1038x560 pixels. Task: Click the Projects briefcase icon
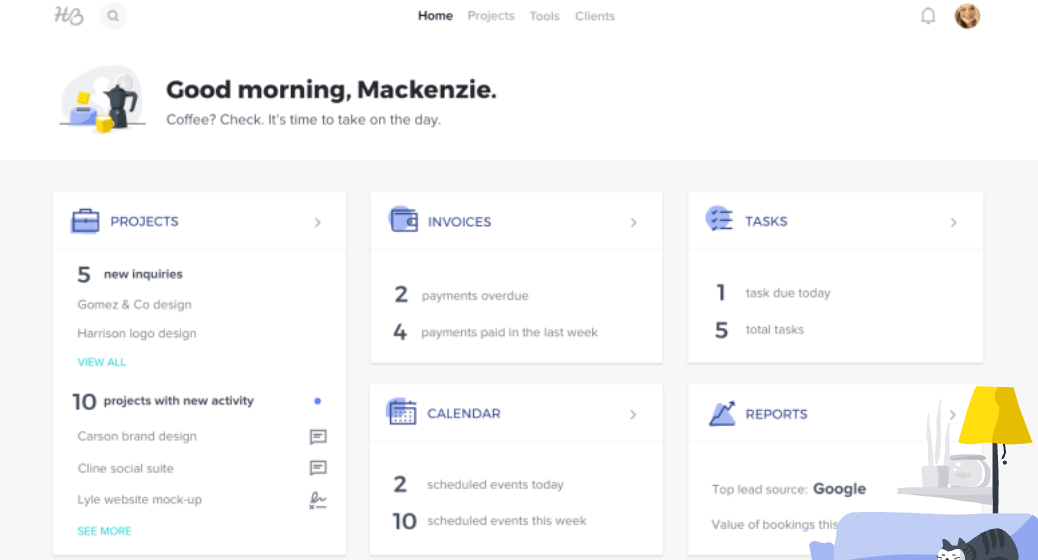[85, 221]
